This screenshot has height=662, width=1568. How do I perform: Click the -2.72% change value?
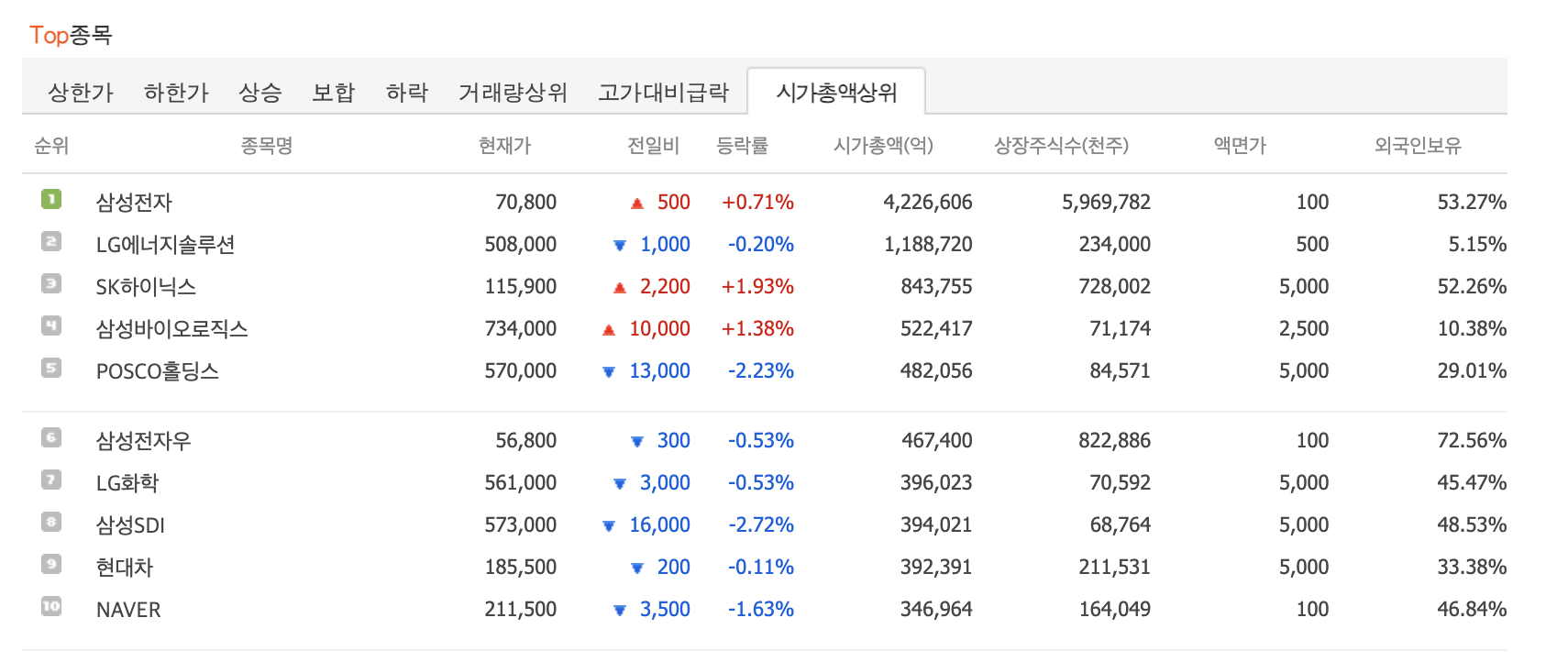pos(761,525)
